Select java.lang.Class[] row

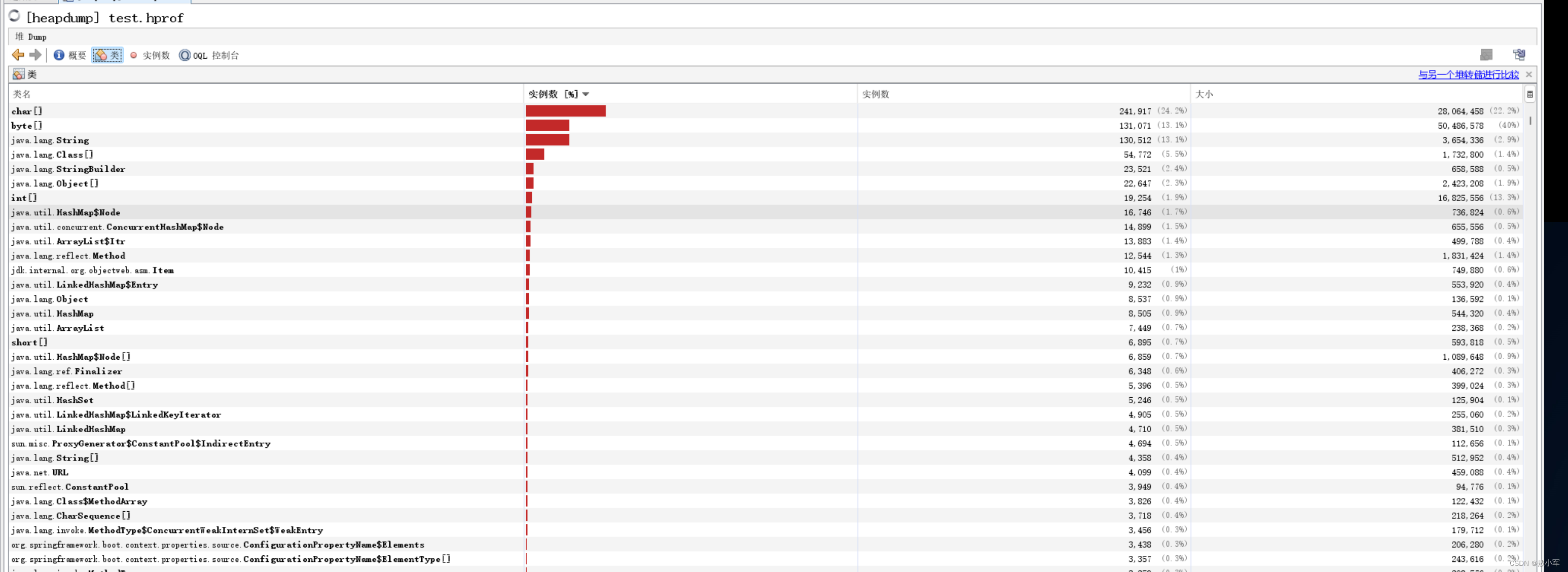click(765, 155)
